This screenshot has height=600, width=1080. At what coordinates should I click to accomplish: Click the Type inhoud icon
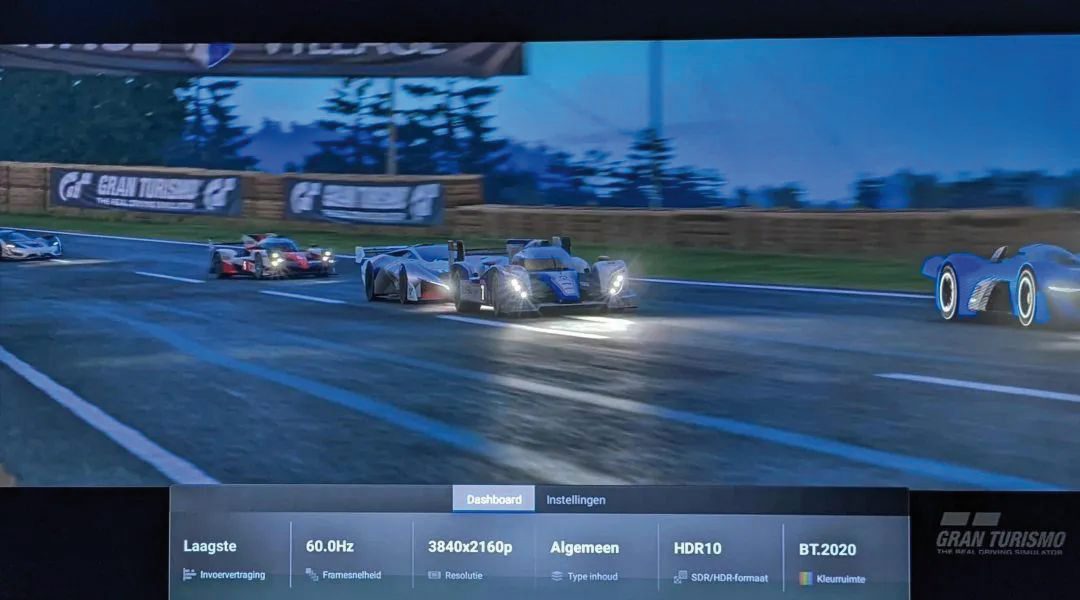pos(557,577)
